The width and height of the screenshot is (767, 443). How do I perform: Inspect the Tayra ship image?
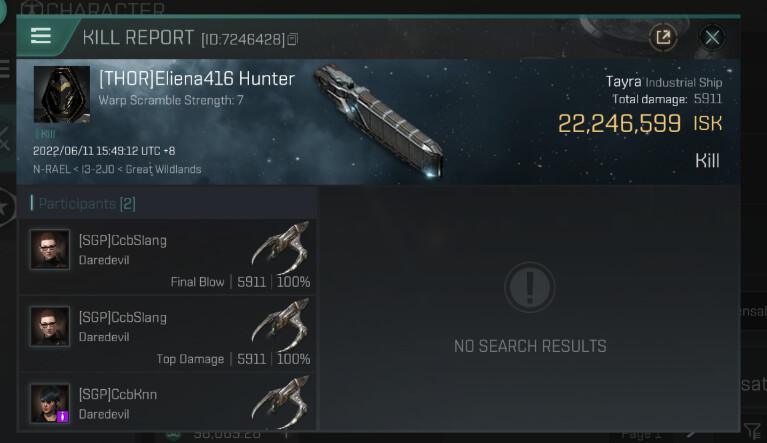(x=379, y=120)
